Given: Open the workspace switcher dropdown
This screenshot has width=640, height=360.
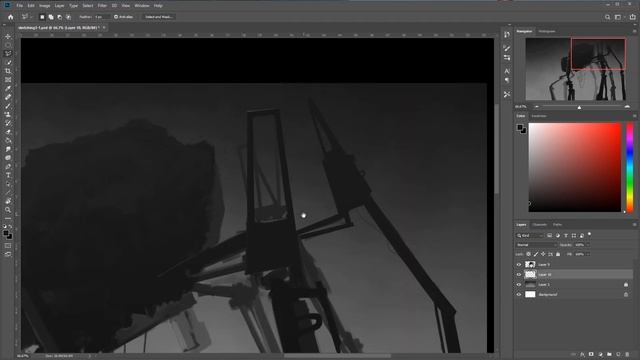Looking at the screenshot, I should click(x=619, y=17).
